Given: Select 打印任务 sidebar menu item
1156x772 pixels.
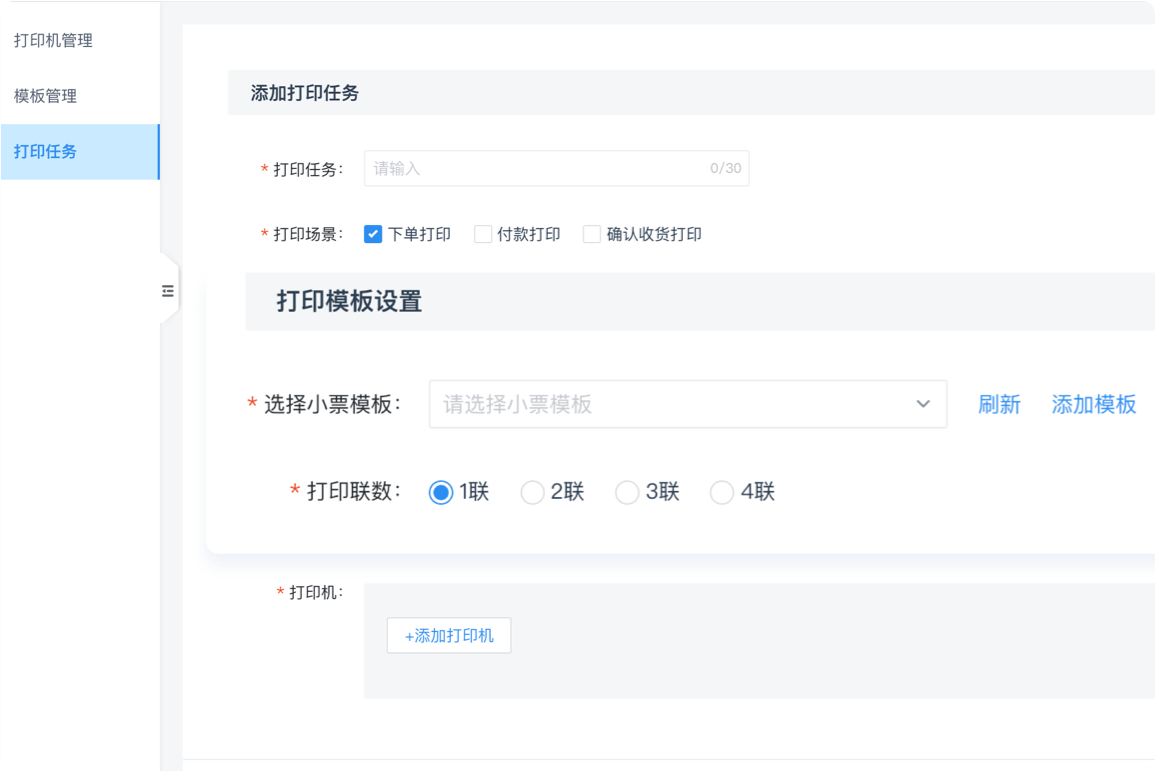Looking at the screenshot, I should point(45,152).
